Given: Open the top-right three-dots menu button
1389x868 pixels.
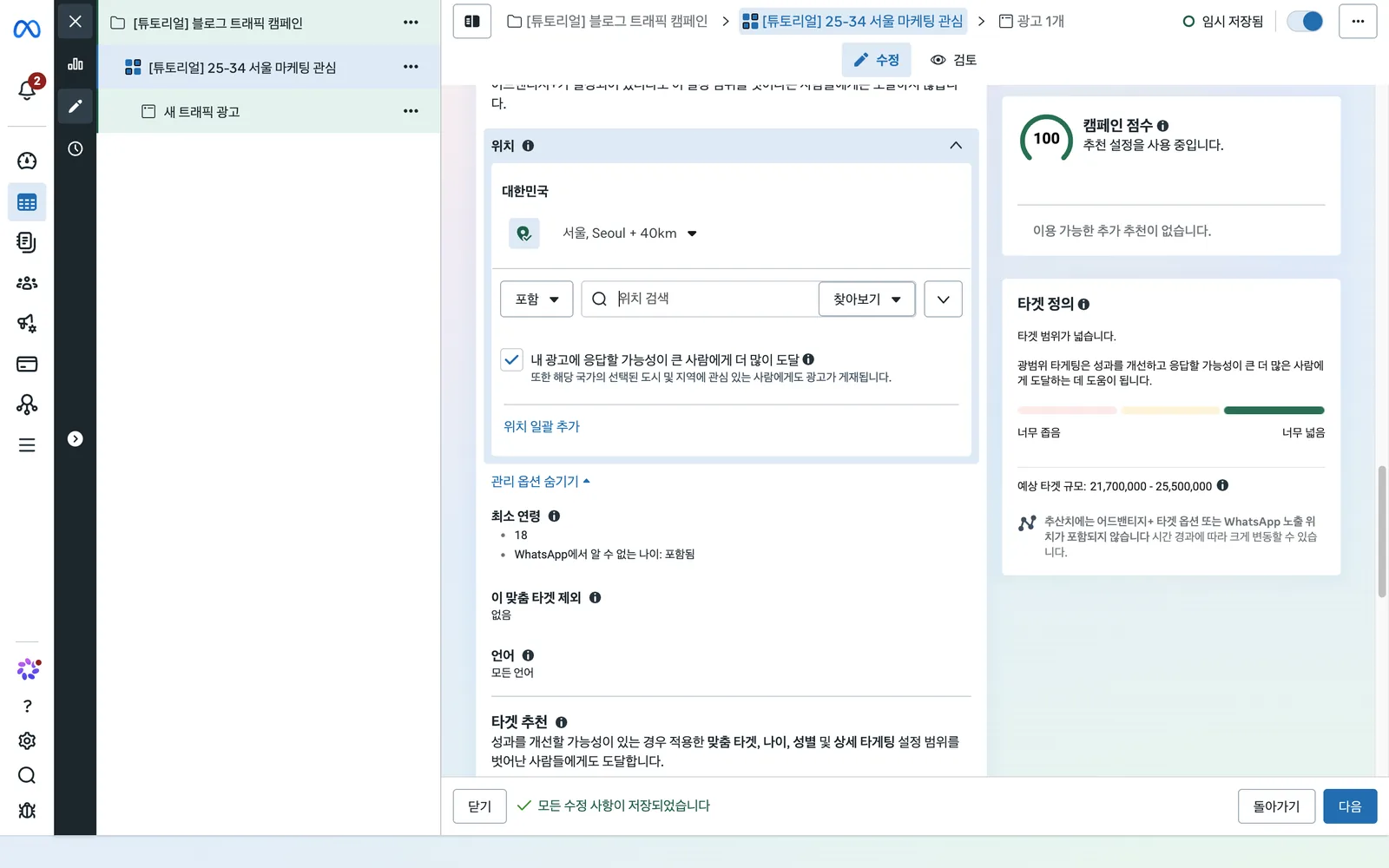Looking at the screenshot, I should [x=1358, y=21].
